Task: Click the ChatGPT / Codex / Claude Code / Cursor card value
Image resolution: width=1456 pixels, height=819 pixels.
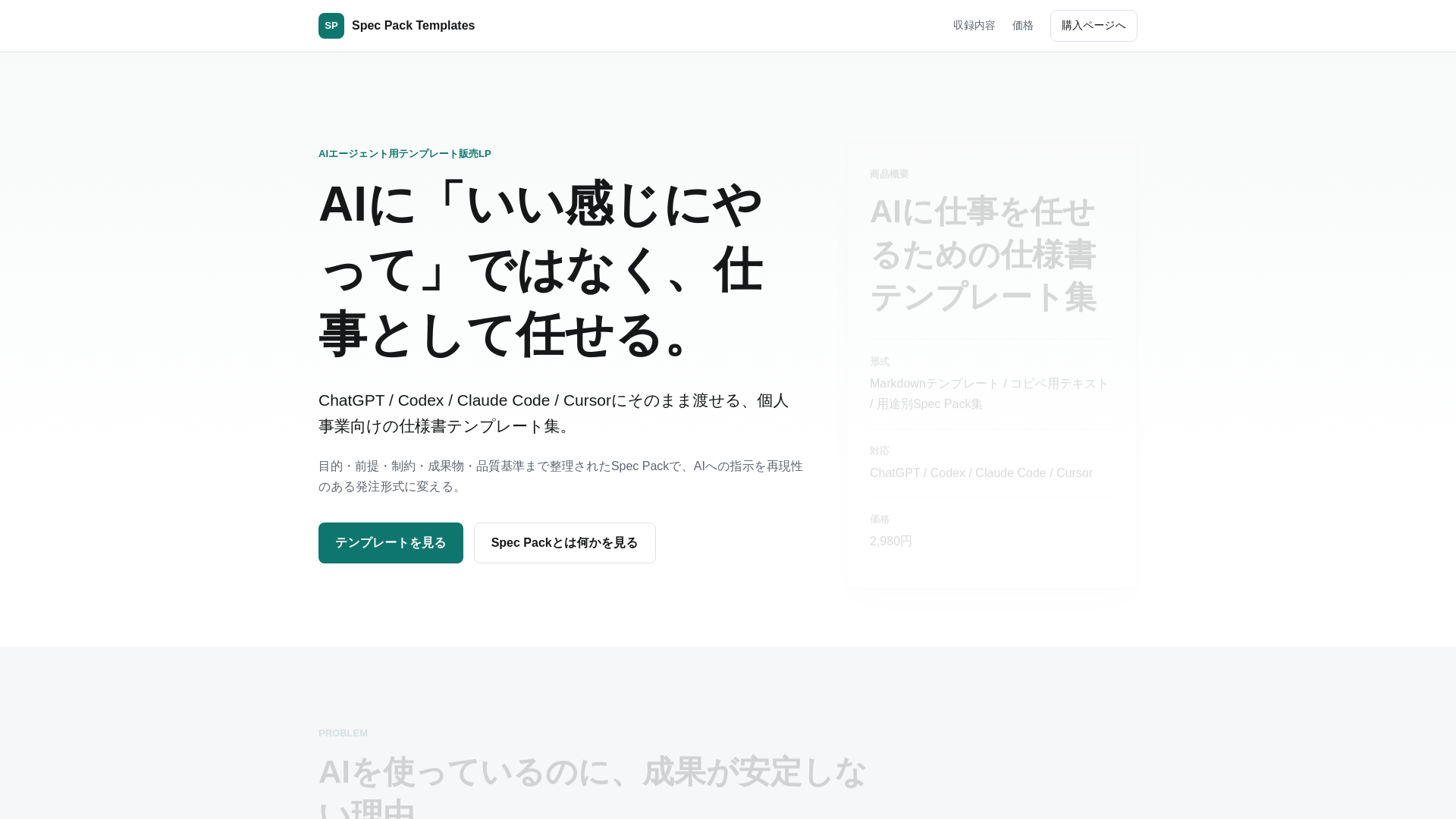Action: (981, 473)
